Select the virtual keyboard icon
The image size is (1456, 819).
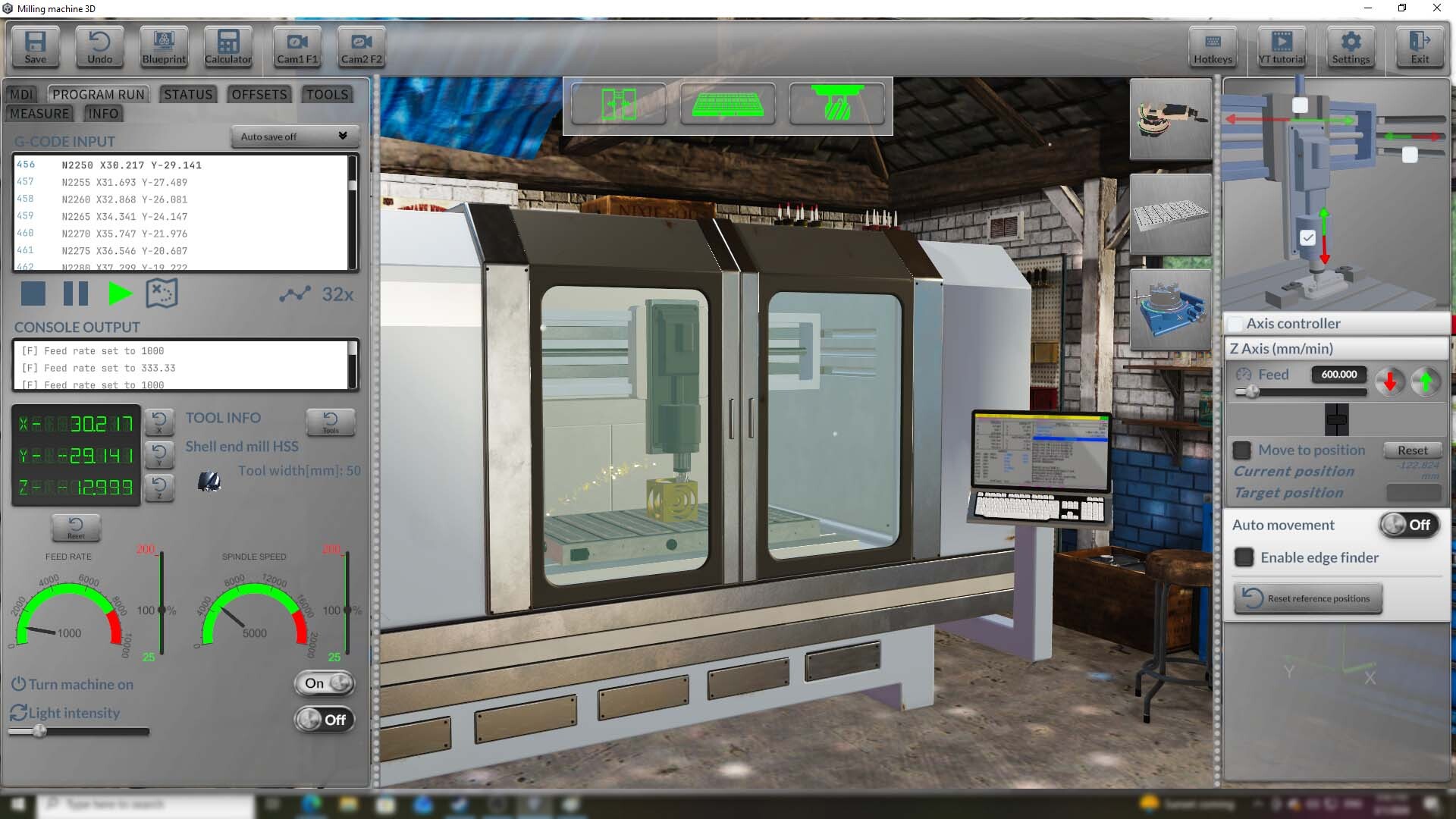pos(727,105)
